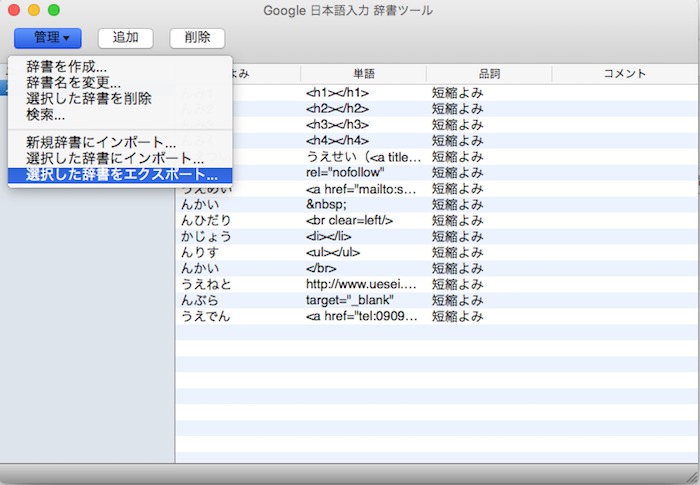Select the <a href="tel:0909… word cell
Screen dimensions: 700x485
pyautogui.click(x=362, y=317)
